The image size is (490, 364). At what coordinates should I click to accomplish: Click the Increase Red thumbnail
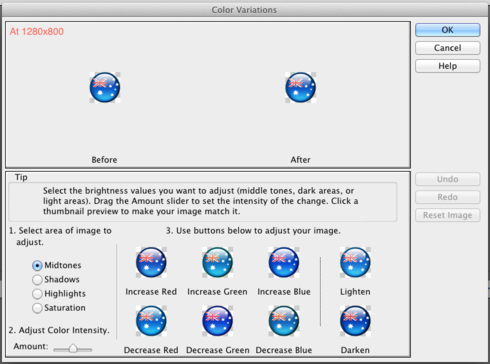151,262
